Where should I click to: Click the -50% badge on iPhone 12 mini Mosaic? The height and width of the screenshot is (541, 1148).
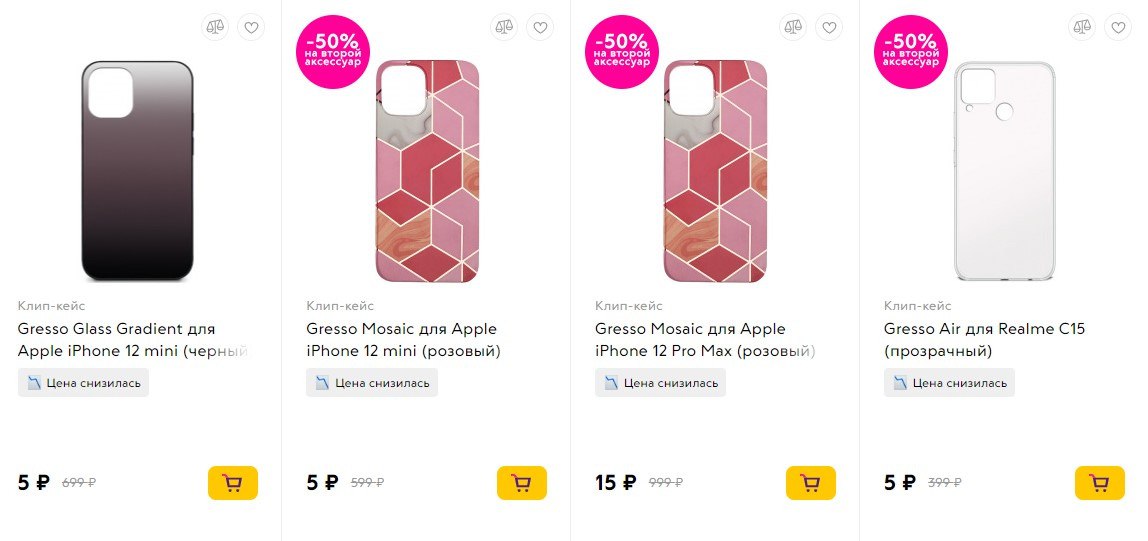tap(333, 51)
